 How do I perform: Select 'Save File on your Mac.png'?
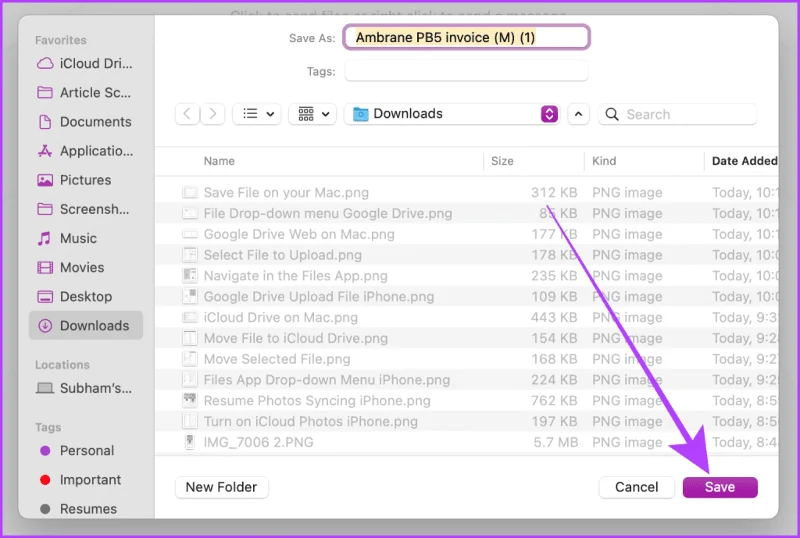point(467,192)
